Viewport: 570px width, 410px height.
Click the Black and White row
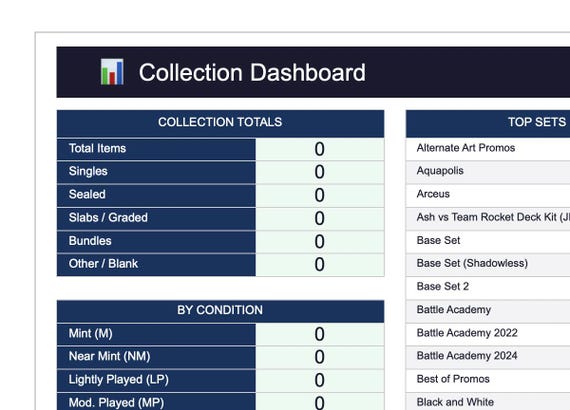pos(488,402)
